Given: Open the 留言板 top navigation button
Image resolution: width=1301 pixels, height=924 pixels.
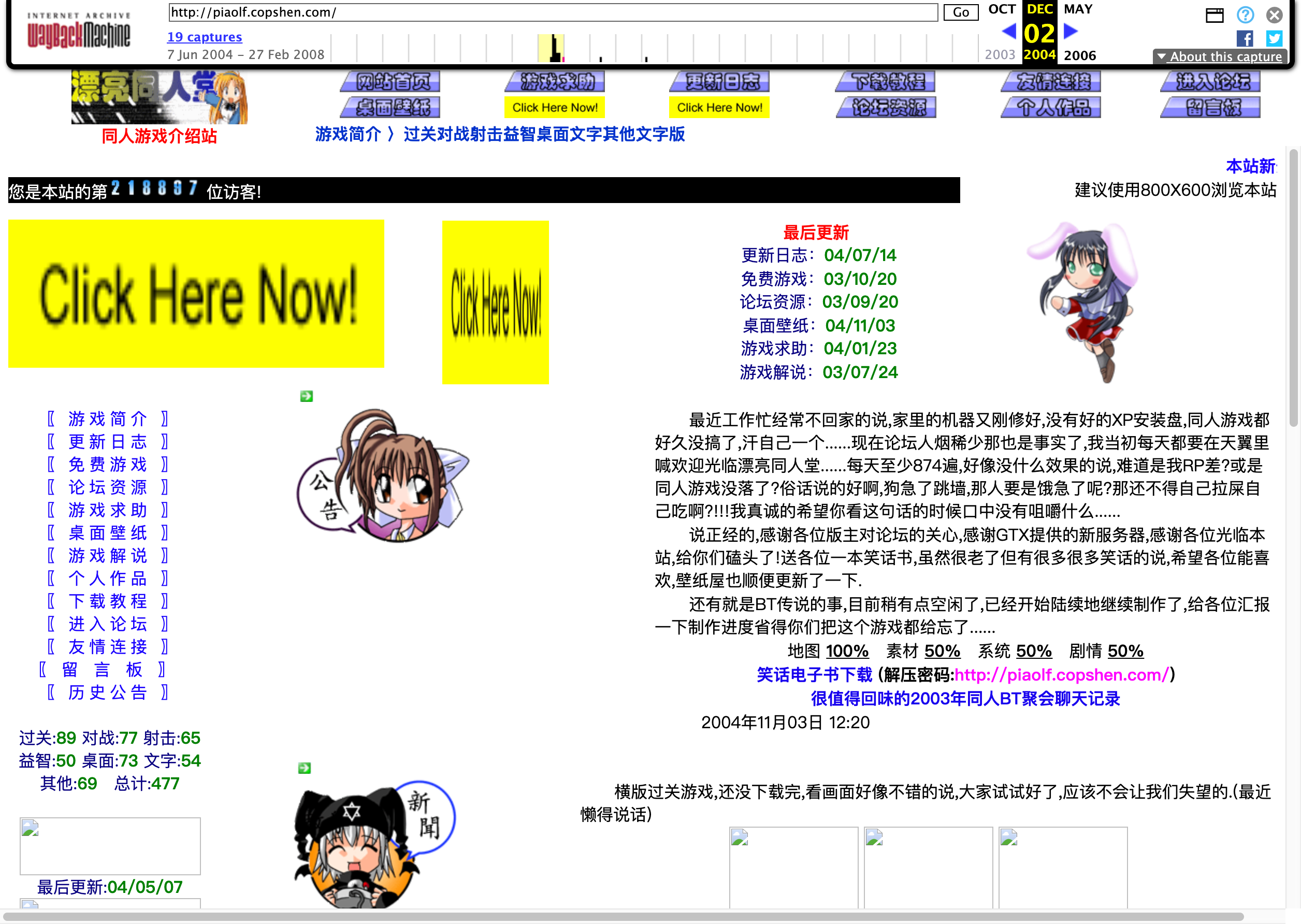Looking at the screenshot, I should pyautogui.click(x=1210, y=108).
